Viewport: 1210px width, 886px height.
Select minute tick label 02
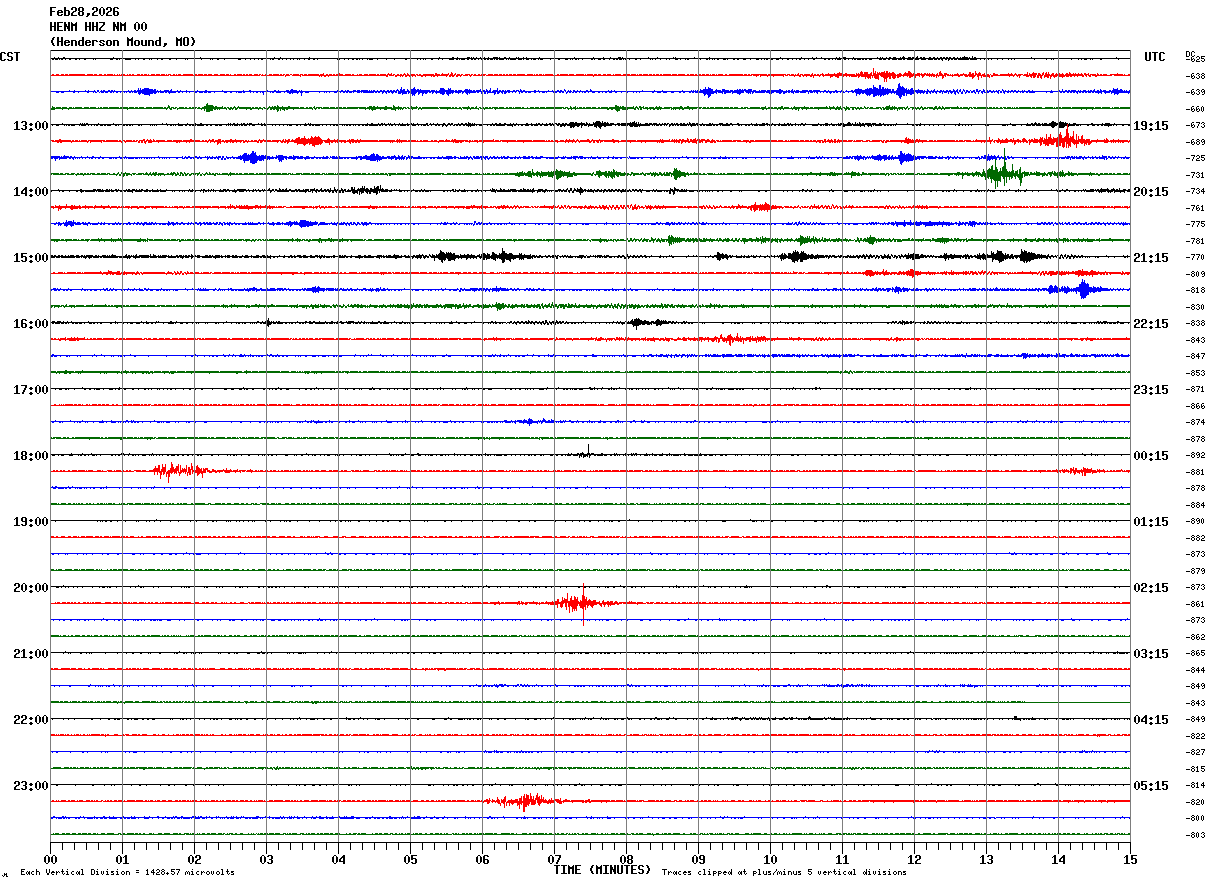(x=194, y=860)
